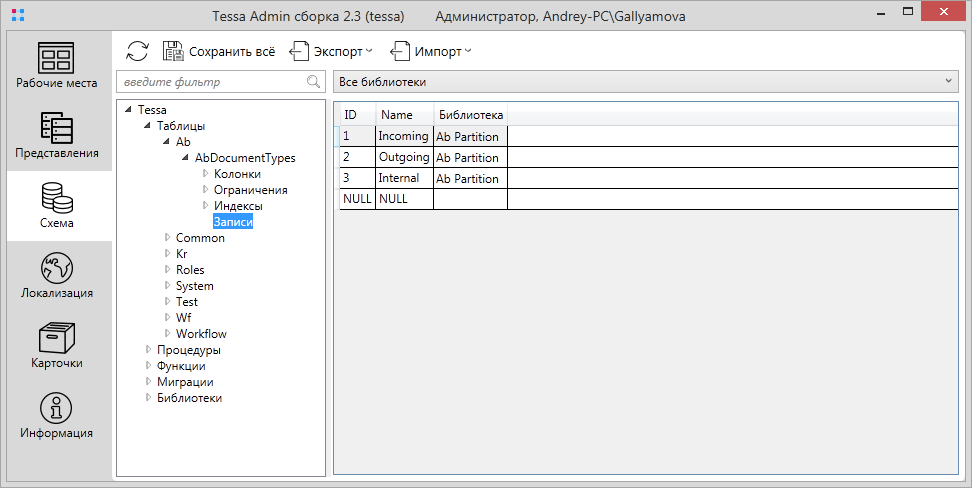Collapse the AbDocumentTypes tree node
The width and height of the screenshot is (972, 488).
[185, 158]
